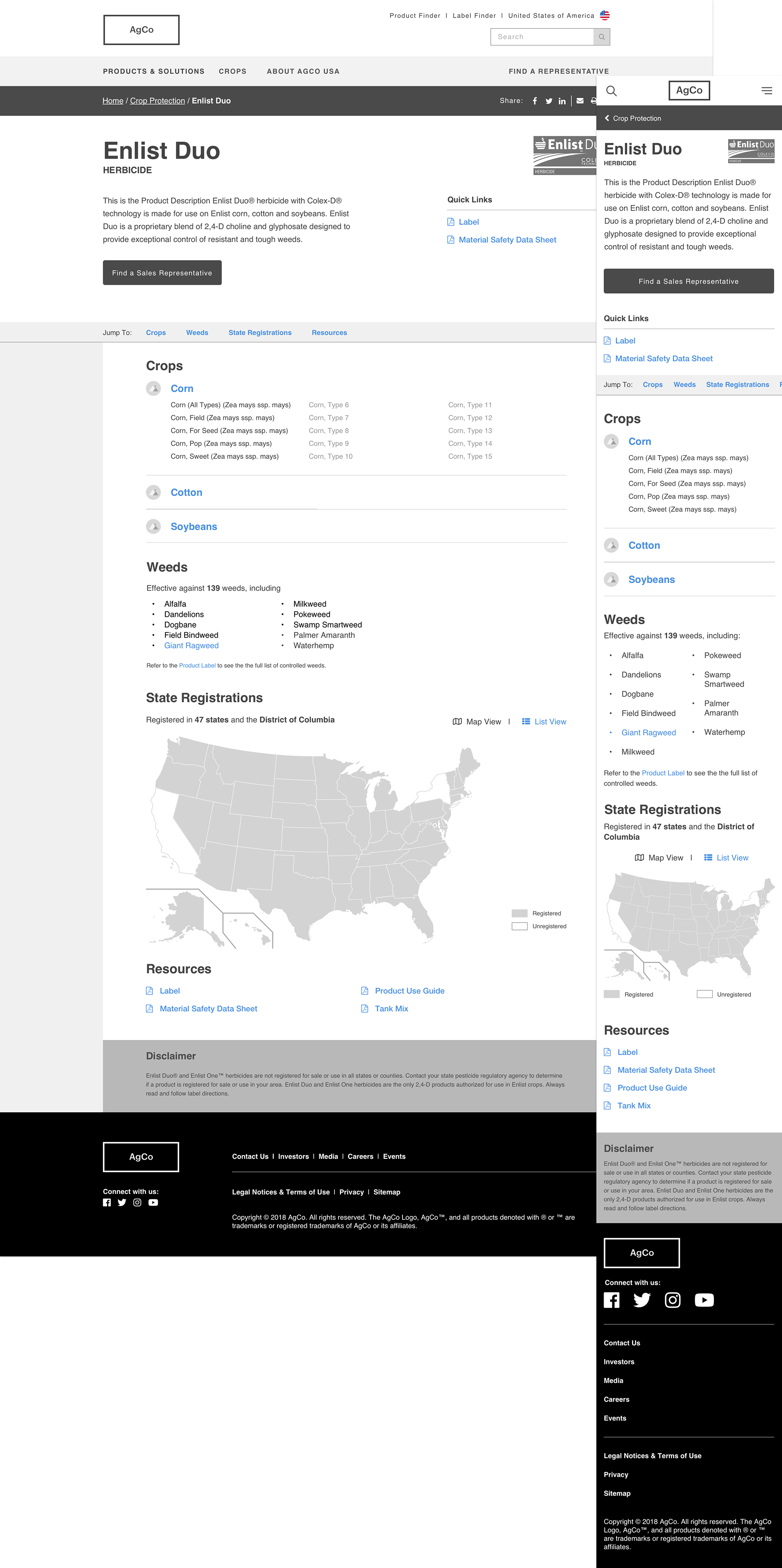Click the desktop Soybeans crop icon

[x=154, y=526]
